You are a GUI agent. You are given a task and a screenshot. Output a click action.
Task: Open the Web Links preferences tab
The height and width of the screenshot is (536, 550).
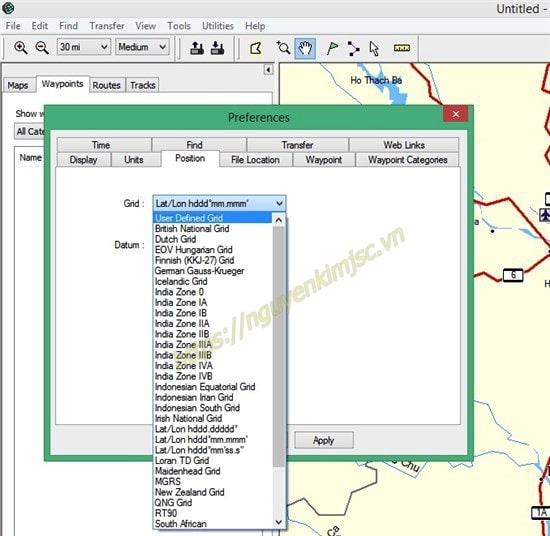tap(404, 145)
